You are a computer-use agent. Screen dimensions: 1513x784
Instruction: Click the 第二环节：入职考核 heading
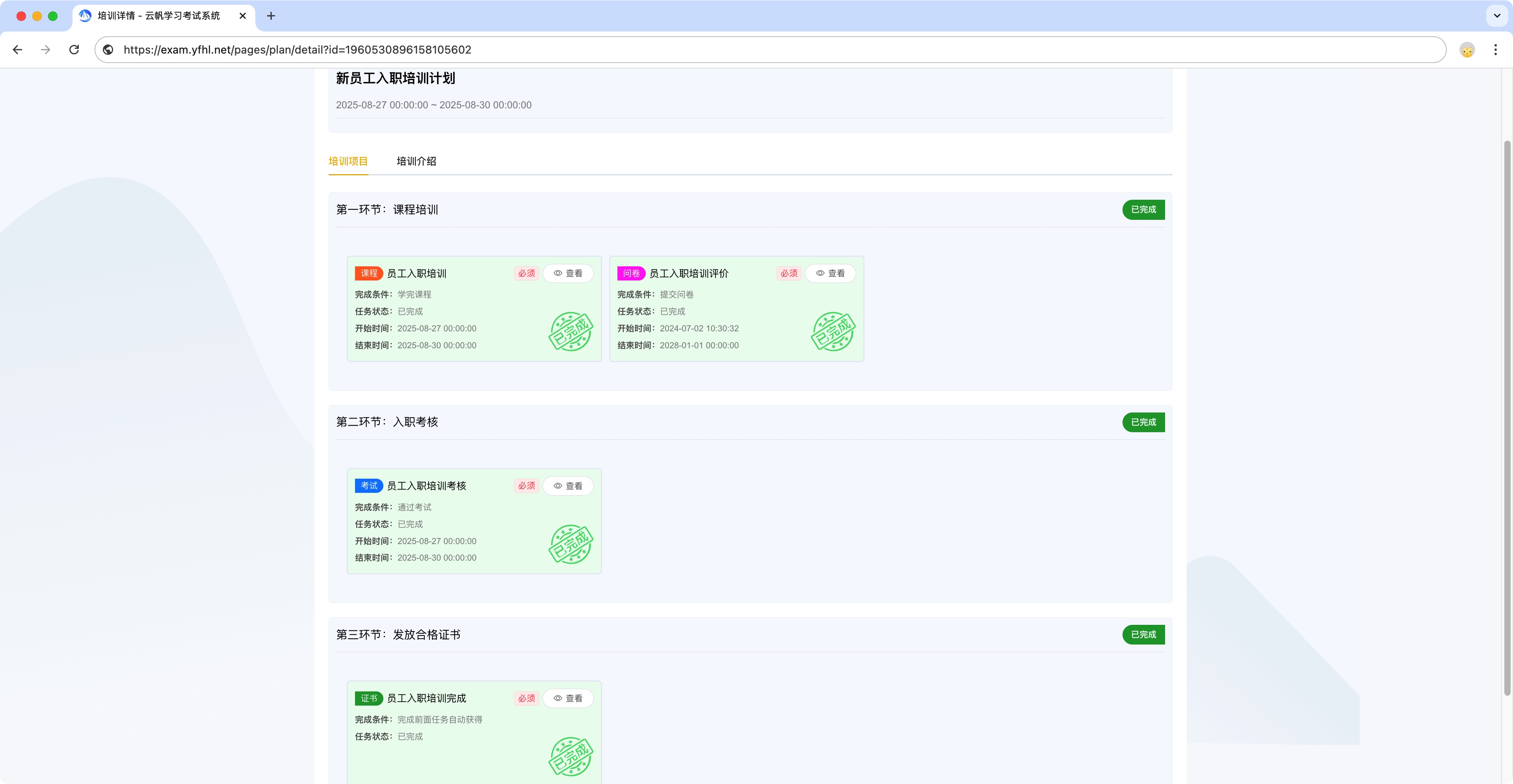[x=387, y=422]
